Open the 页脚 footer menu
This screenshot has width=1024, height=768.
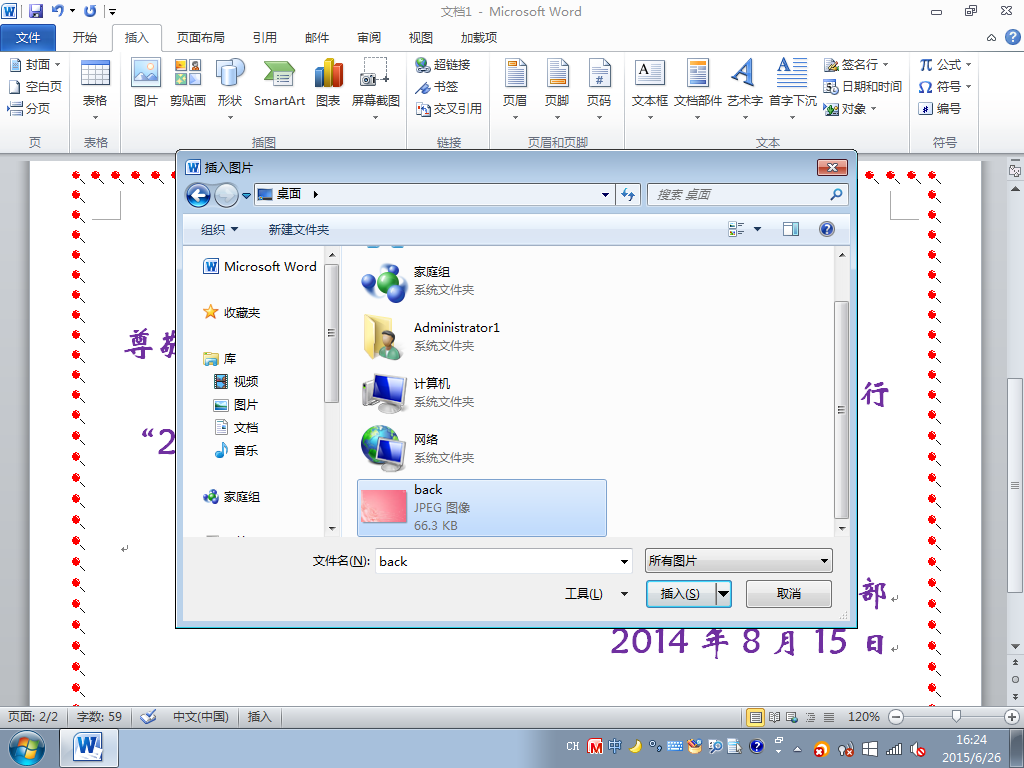point(557,88)
